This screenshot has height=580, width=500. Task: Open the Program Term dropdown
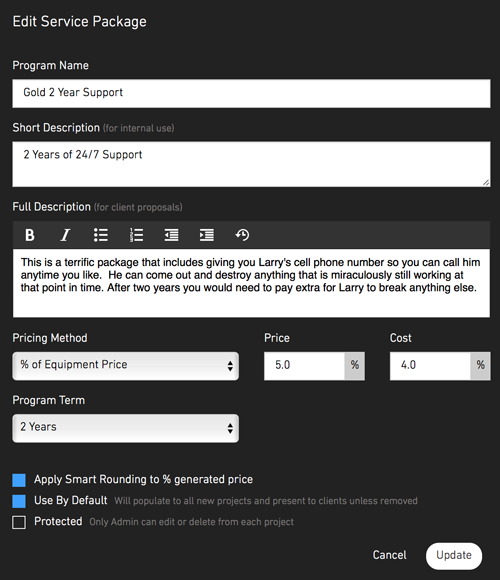point(125,428)
